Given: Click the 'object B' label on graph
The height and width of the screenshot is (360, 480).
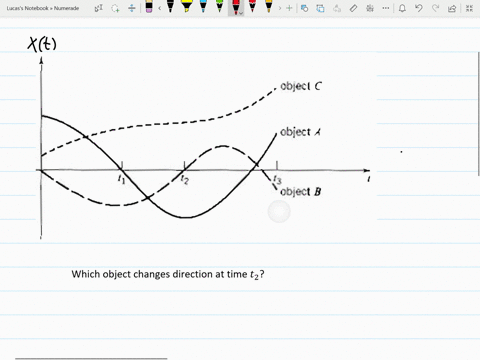Looking at the screenshot, I should 301,192.
